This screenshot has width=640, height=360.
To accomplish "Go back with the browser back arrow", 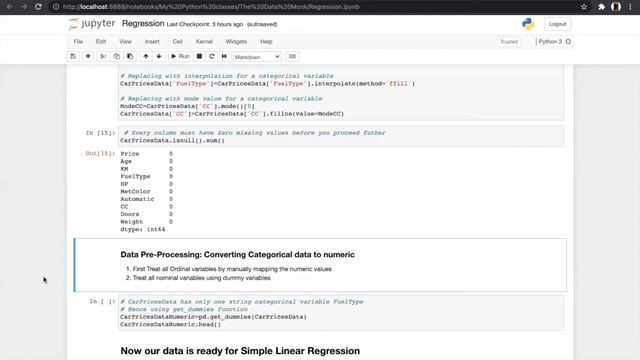I will 10,7.
